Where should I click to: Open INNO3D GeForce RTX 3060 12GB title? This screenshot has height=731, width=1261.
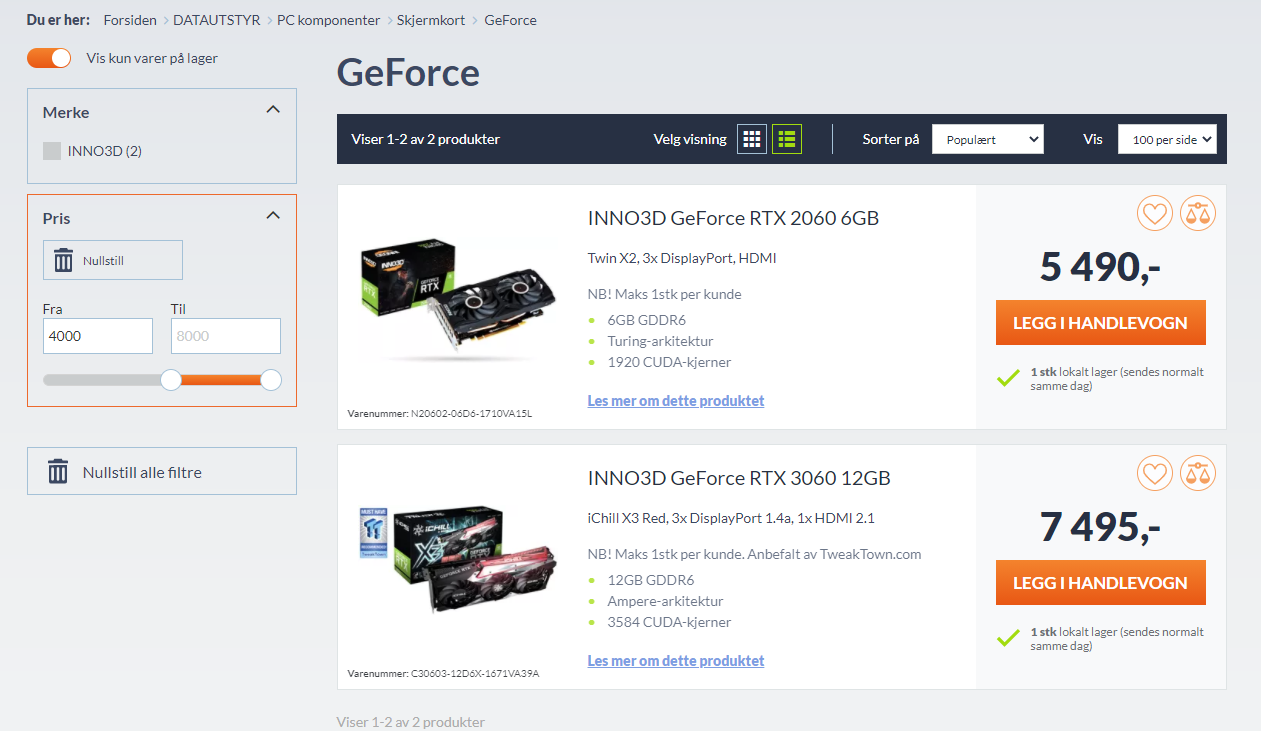(739, 478)
